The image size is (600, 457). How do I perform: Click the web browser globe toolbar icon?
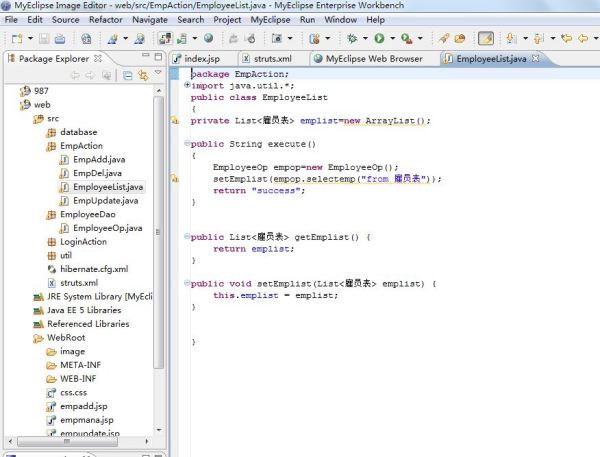(x=209, y=38)
